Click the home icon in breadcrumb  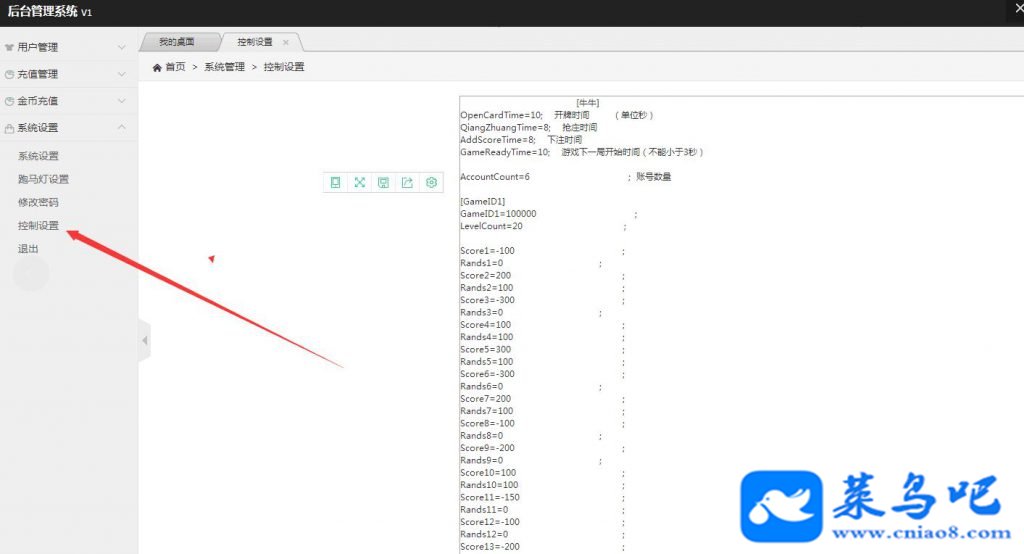click(157, 67)
